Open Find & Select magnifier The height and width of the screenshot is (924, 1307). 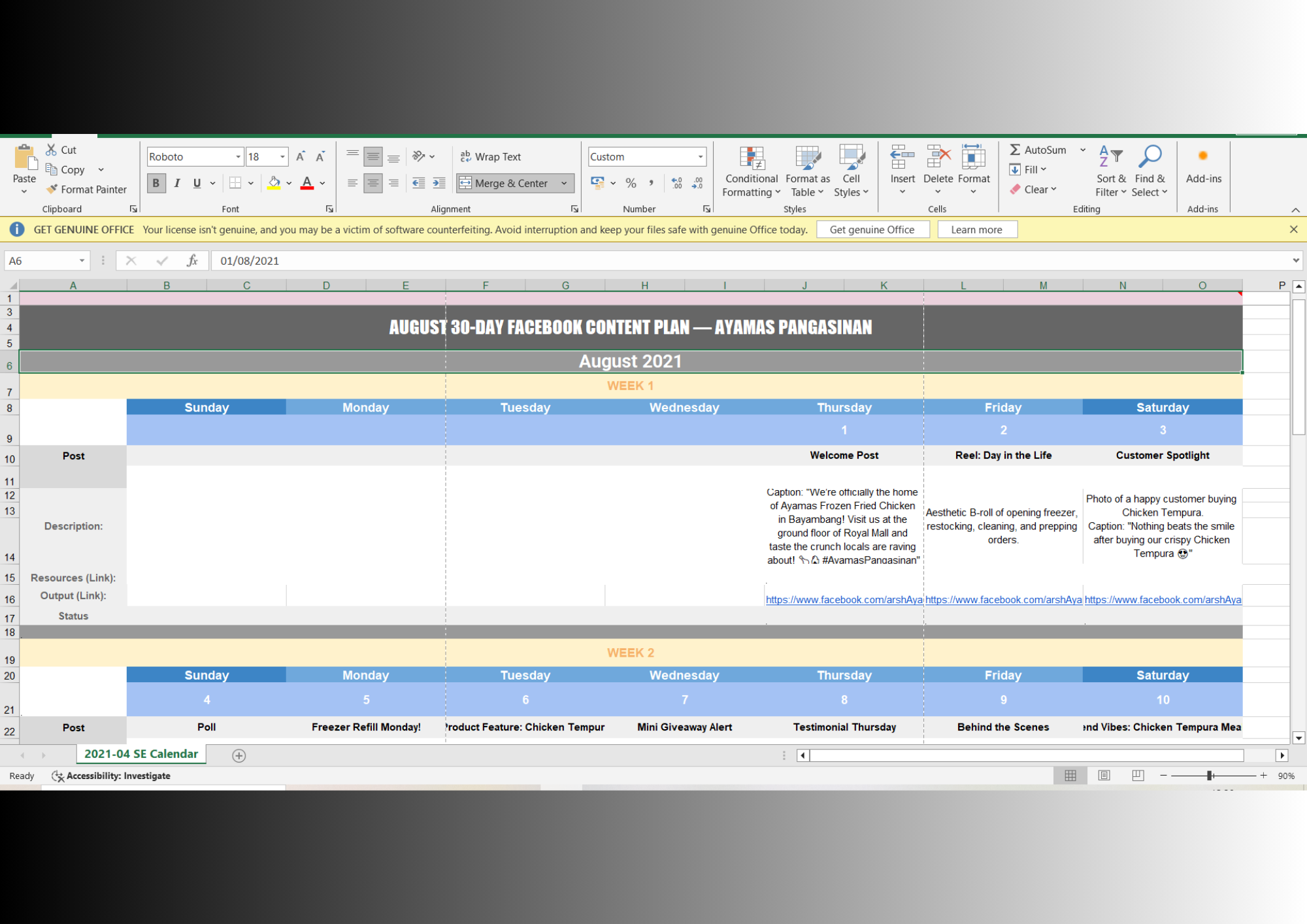coord(1150,171)
